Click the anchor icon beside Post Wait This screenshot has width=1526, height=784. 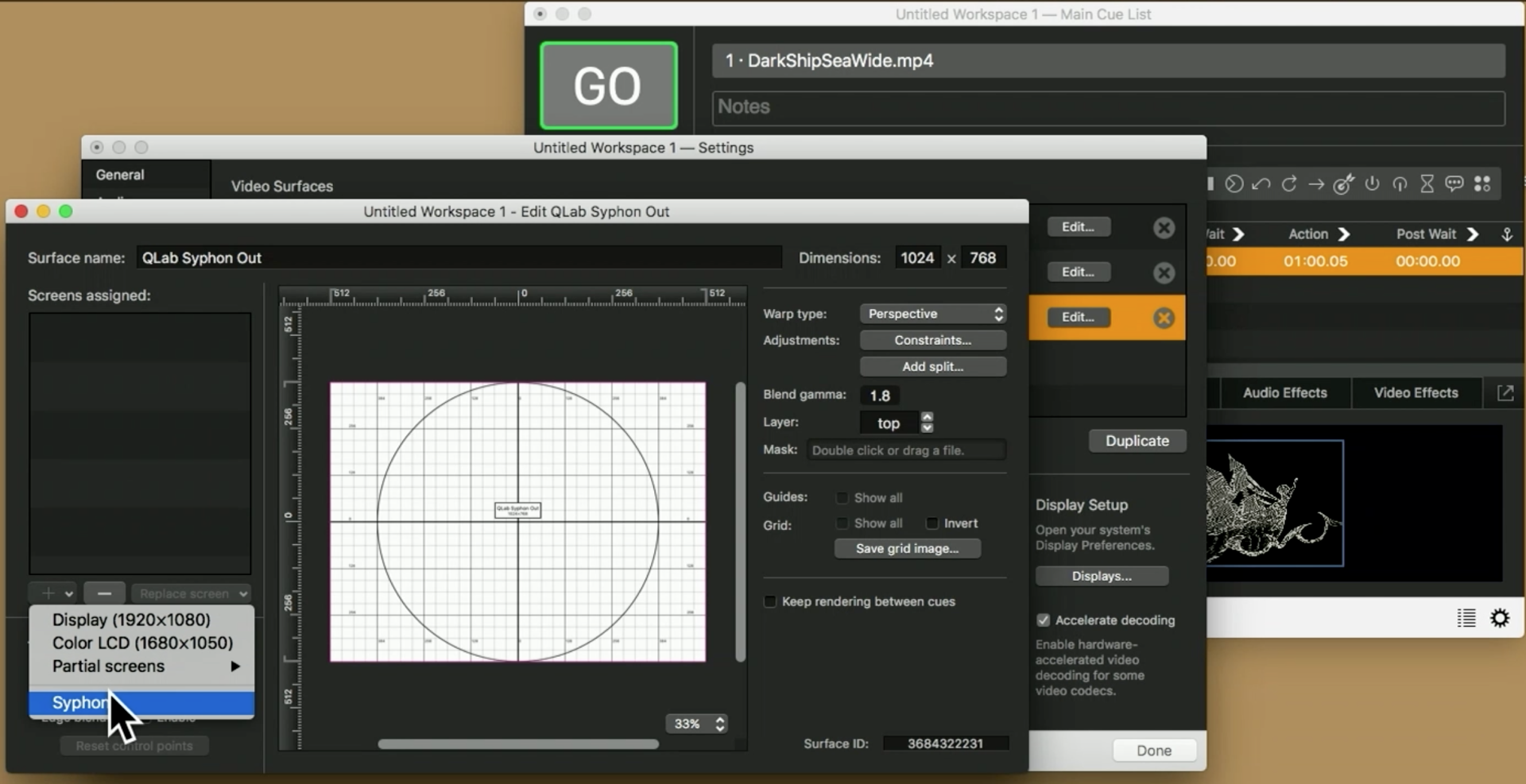[1506, 234]
